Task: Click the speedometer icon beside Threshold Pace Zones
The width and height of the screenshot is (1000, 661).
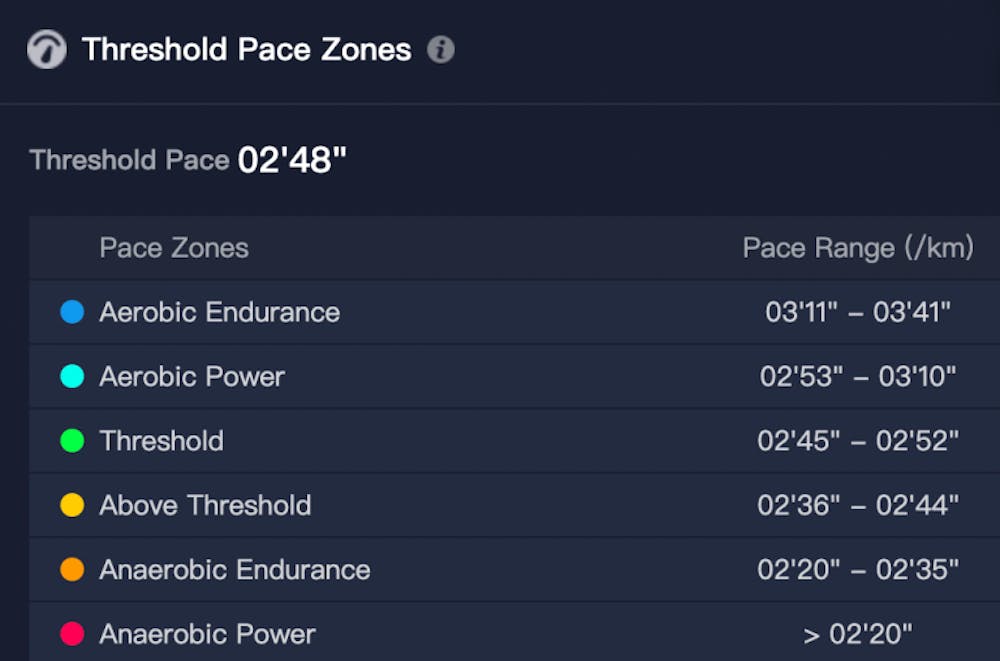Action: pos(47,49)
